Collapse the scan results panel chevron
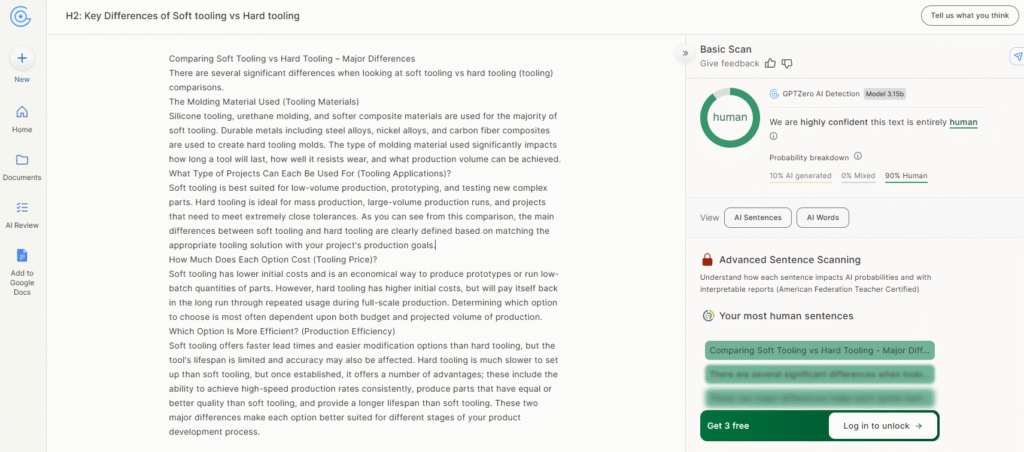The image size is (1024, 452). pos(685,53)
